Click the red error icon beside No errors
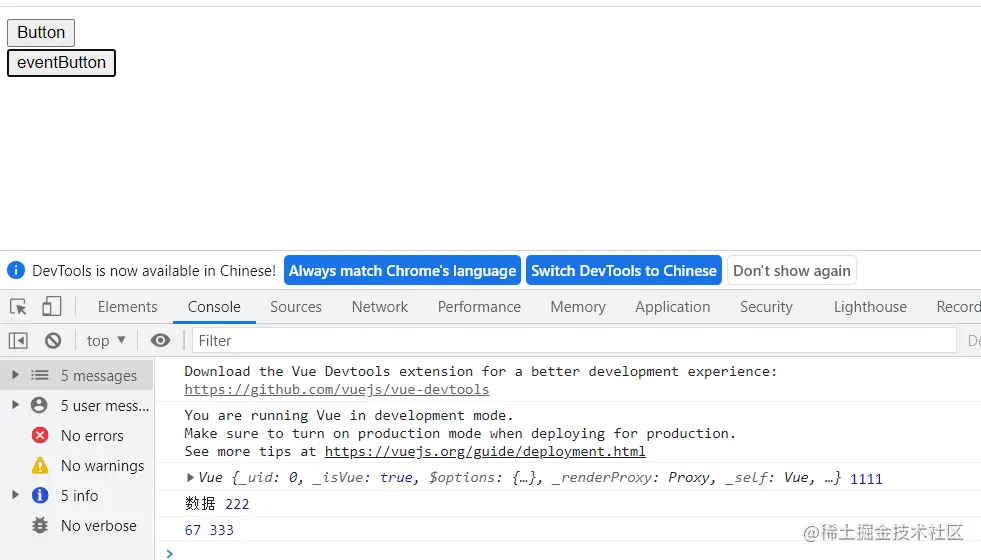 [x=40, y=435]
